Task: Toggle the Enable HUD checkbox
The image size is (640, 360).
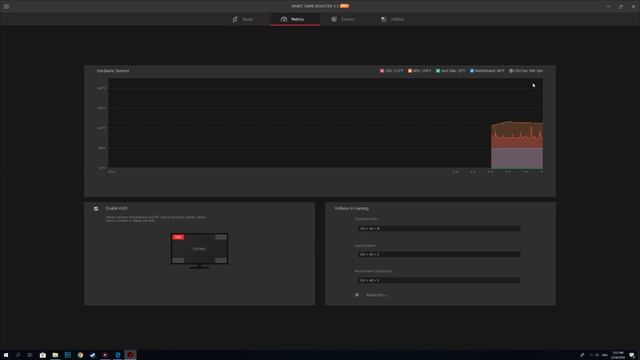Action: (x=96, y=209)
